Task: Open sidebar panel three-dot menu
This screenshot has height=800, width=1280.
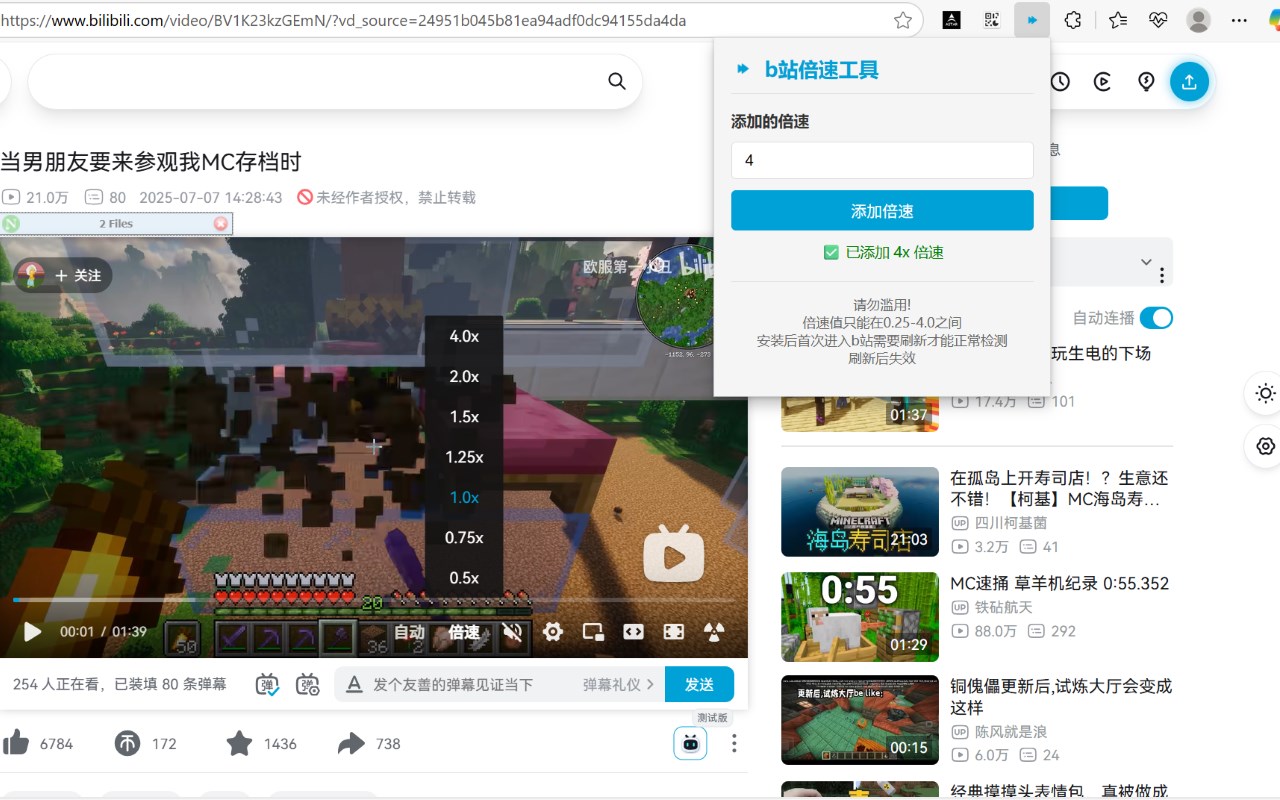Action: pyautogui.click(x=1162, y=274)
